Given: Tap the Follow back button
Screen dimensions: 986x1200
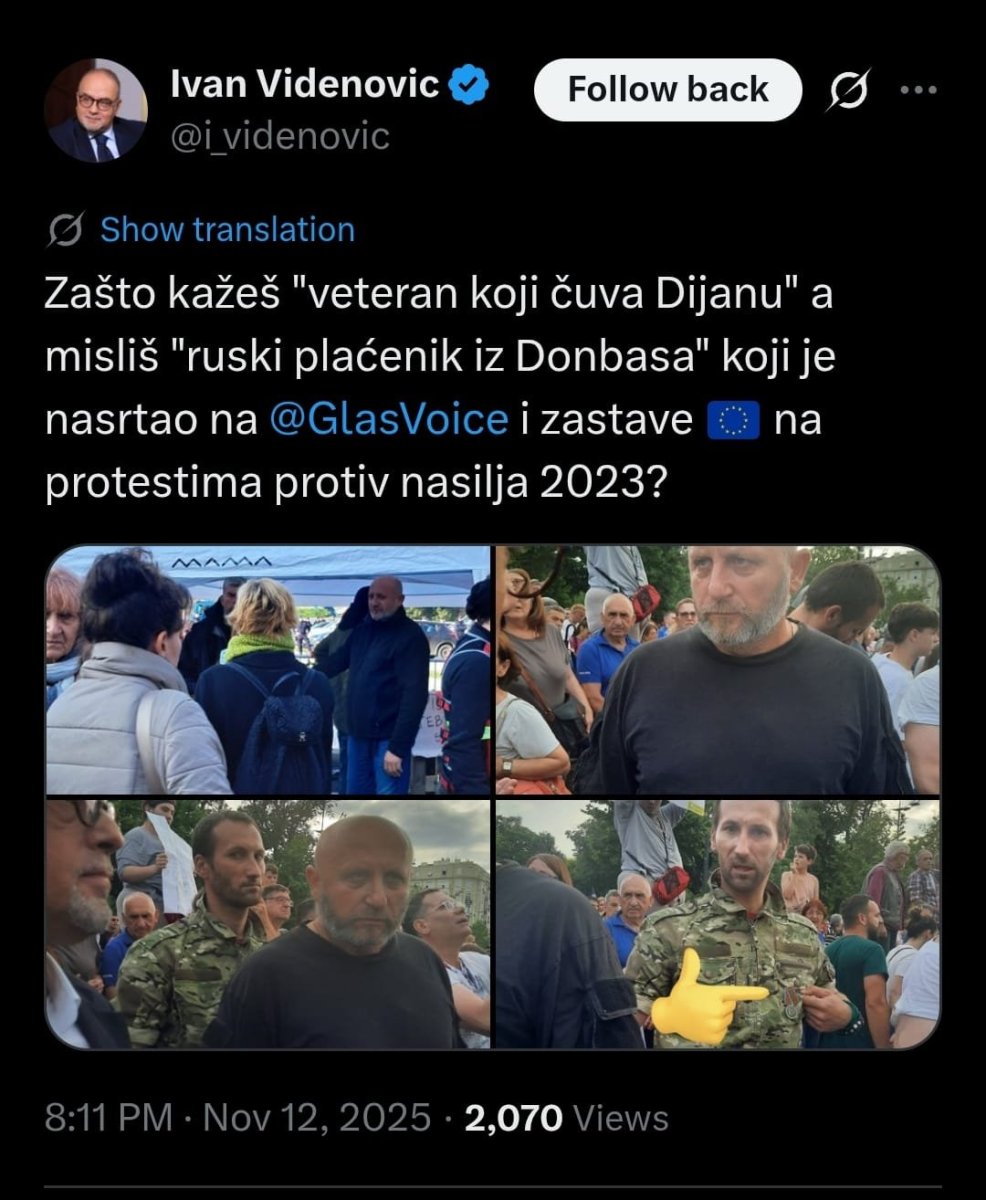Looking at the screenshot, I should tap(668, 90).
